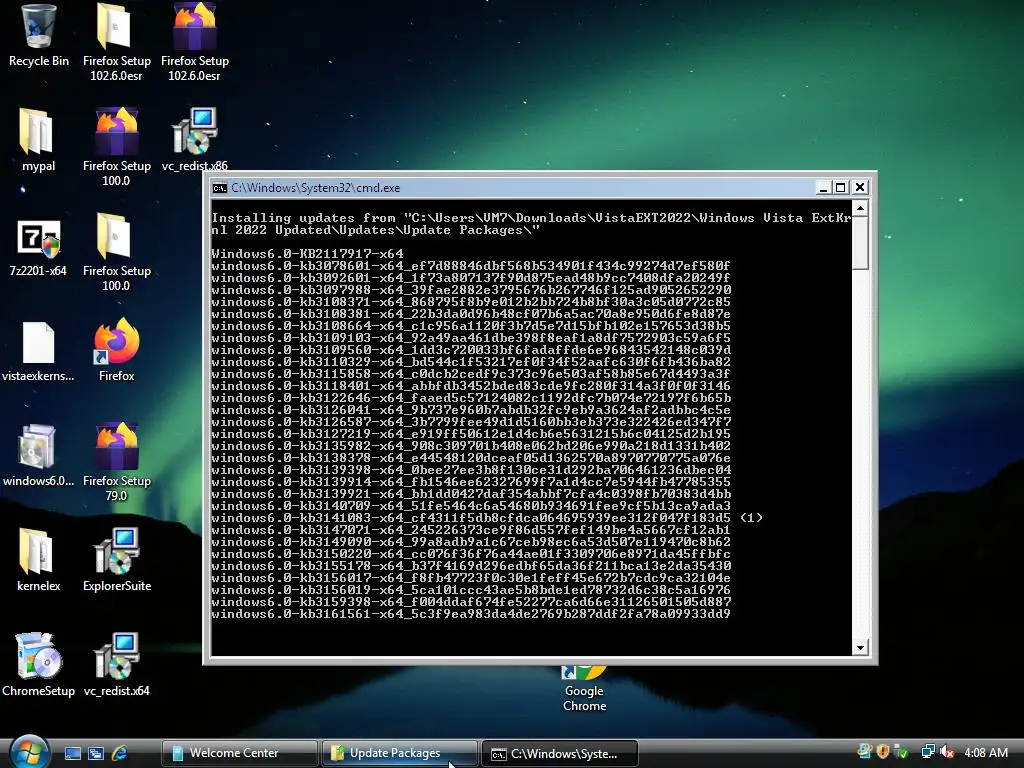Click the Windows6.0-KB2117917-x64 line
The image size is (1024, 768).
tap(307, 253)
